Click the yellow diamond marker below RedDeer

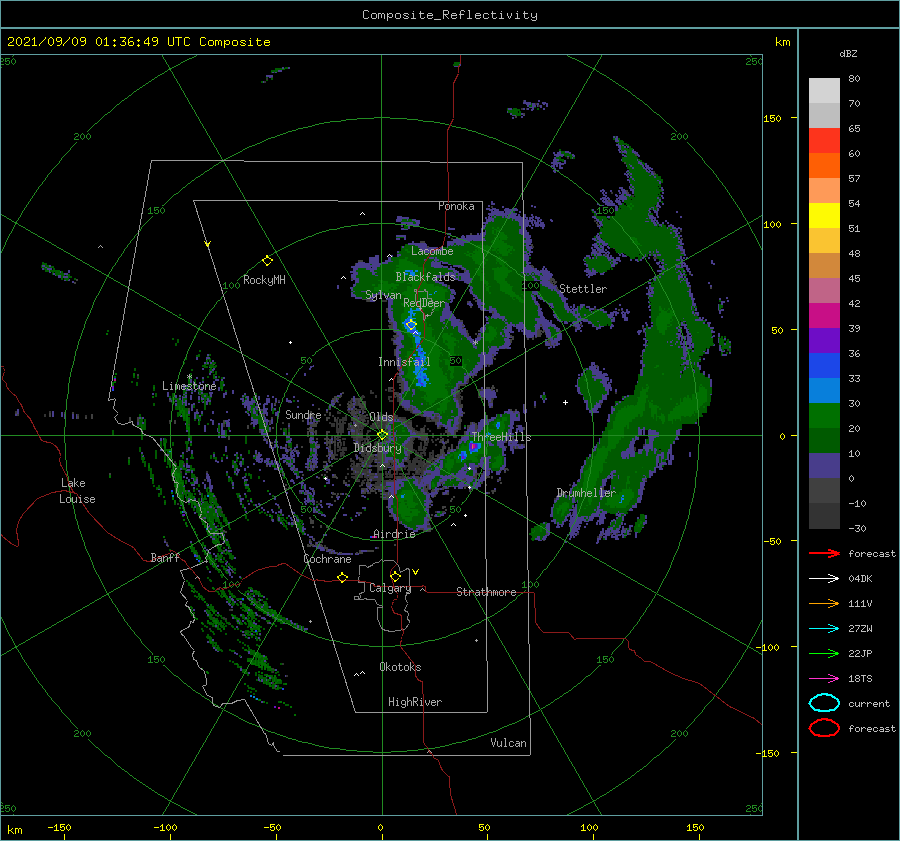[411, 325]
